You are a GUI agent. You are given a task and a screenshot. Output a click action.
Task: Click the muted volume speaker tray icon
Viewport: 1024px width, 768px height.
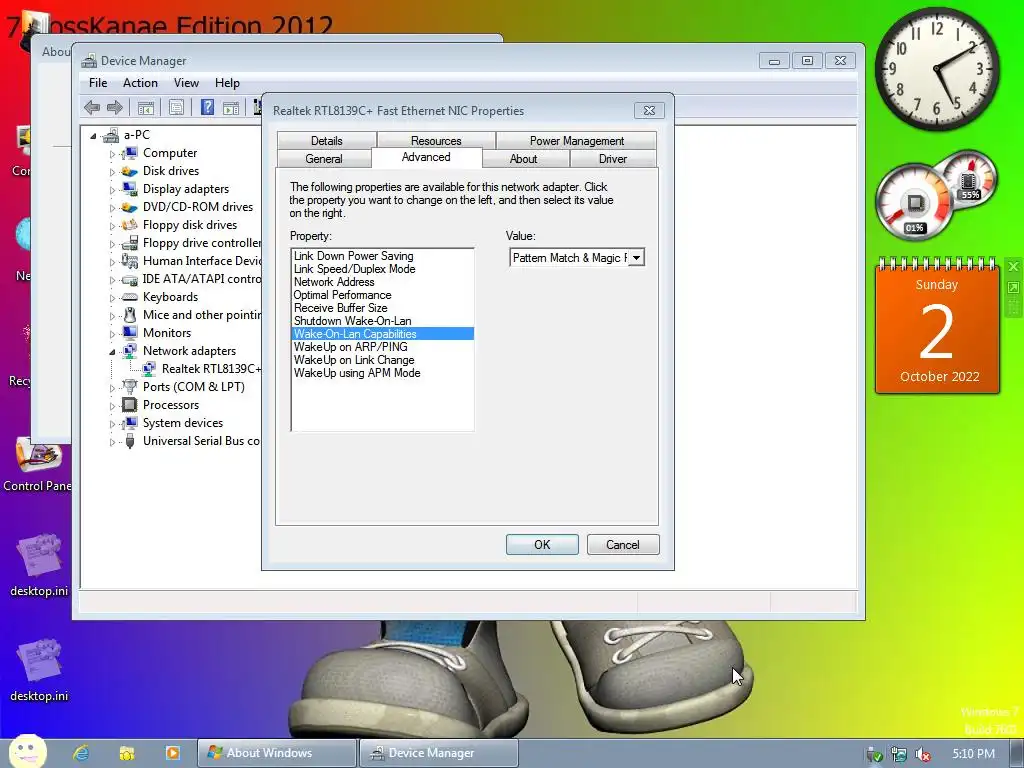coord(923,754)
